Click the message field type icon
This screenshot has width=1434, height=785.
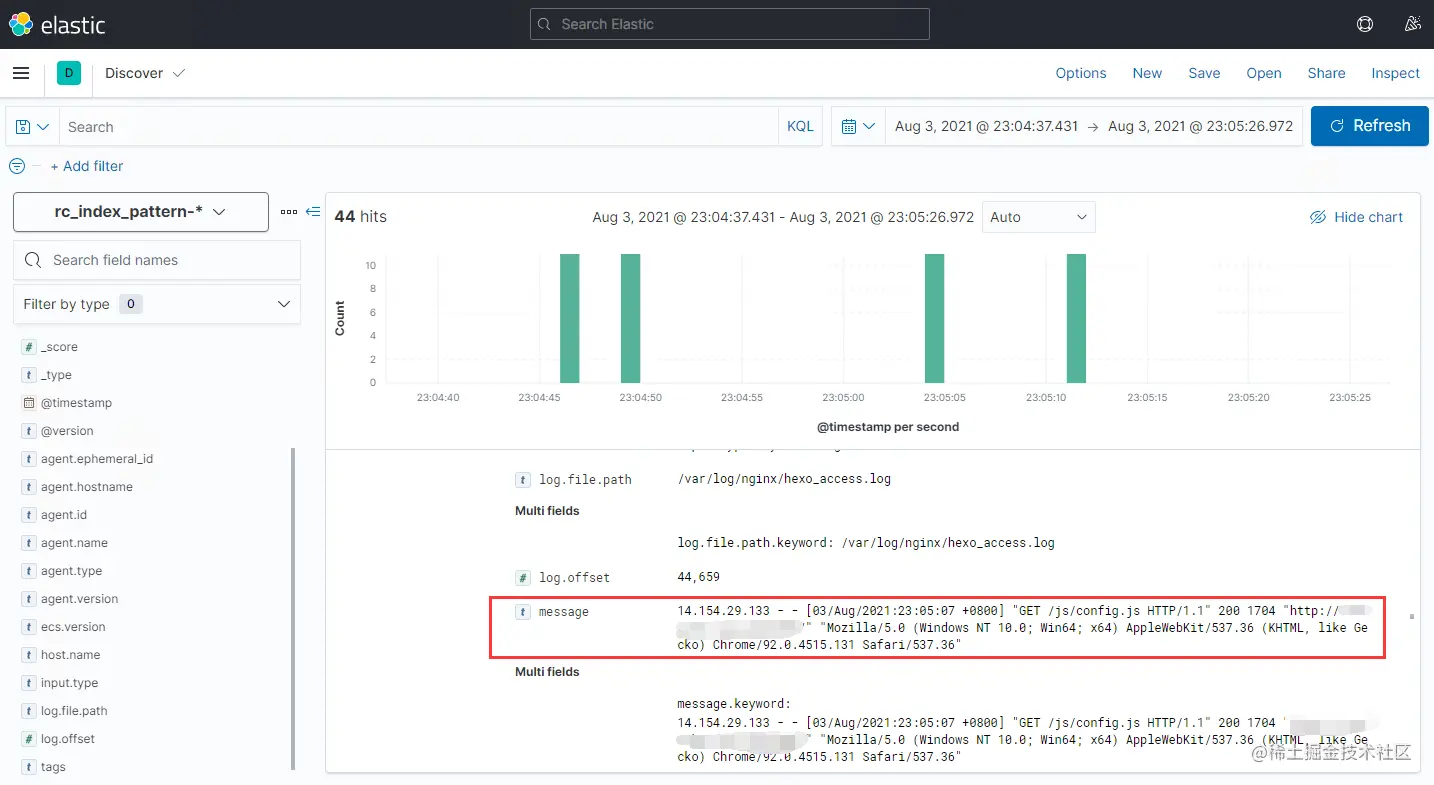pyautogui.click(x=522, y=612)
